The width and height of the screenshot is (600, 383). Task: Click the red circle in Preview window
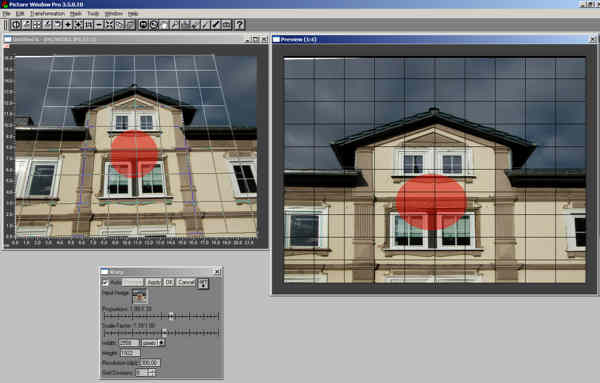click(x=431, y=202)
